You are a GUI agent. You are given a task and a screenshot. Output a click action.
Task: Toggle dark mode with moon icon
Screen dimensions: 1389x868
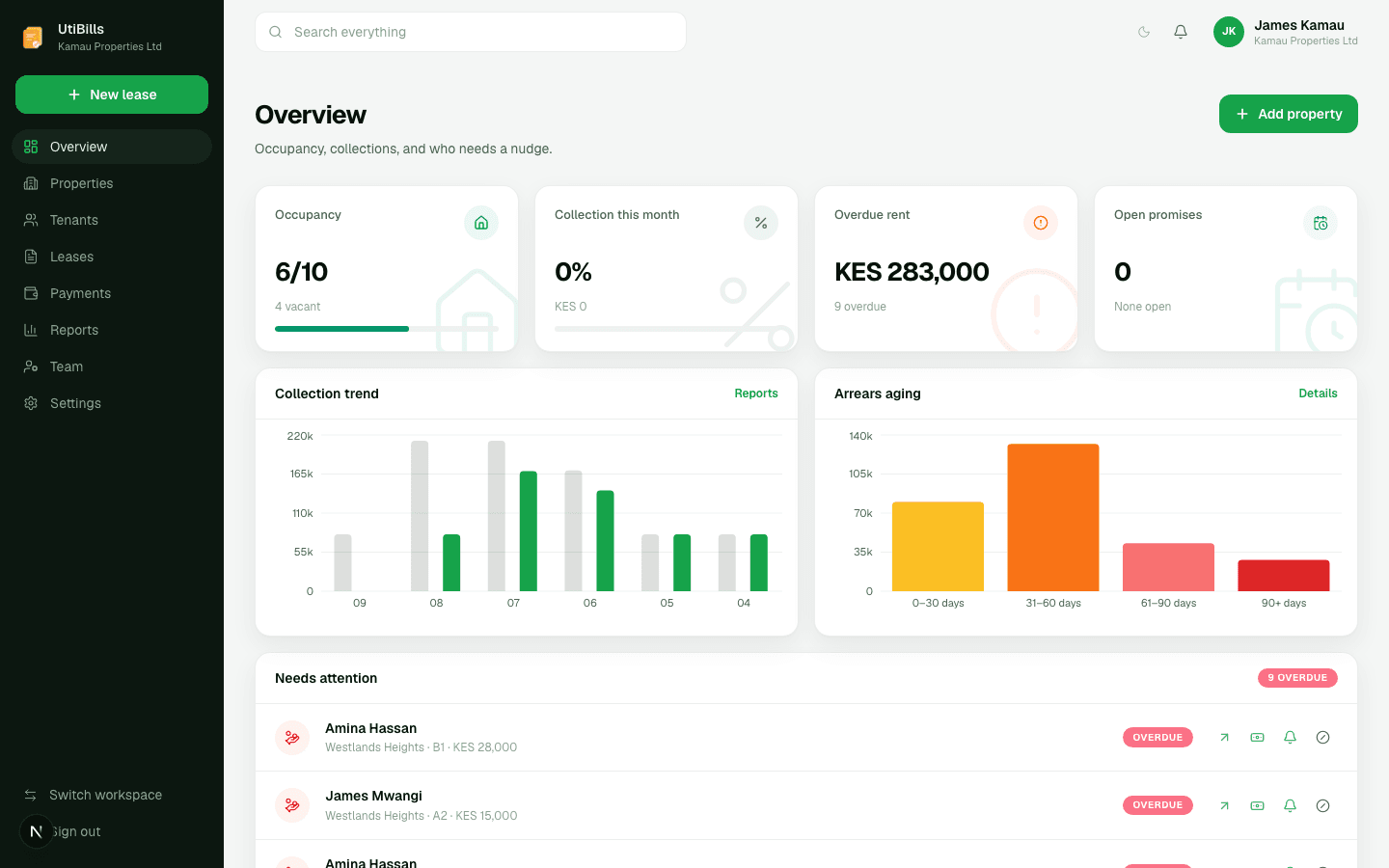click(x=1144, y=32)
